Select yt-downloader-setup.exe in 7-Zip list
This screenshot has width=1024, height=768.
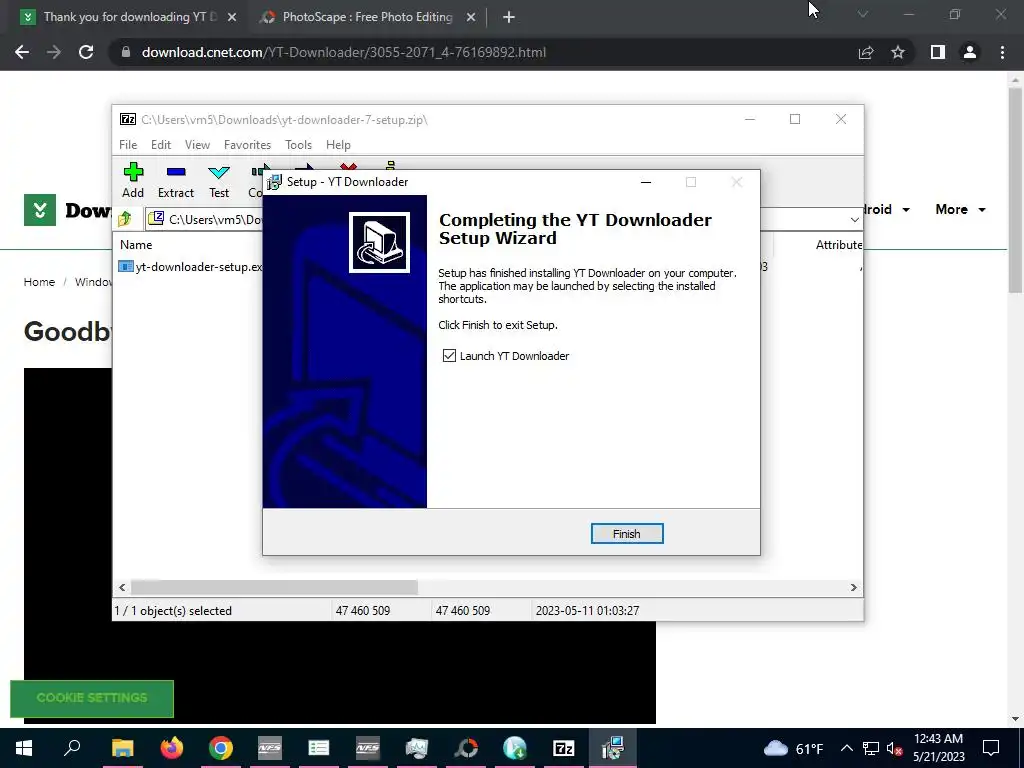[190, 266]
